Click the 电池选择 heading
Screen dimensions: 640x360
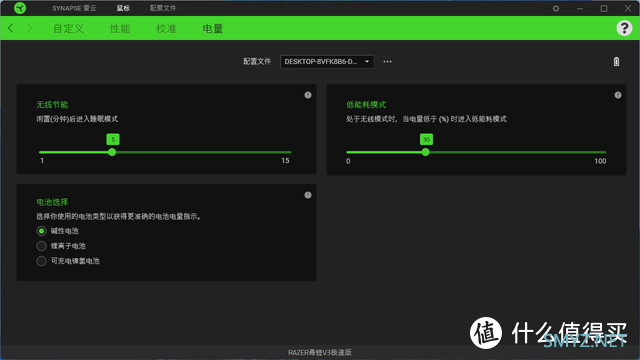point(52,202)
